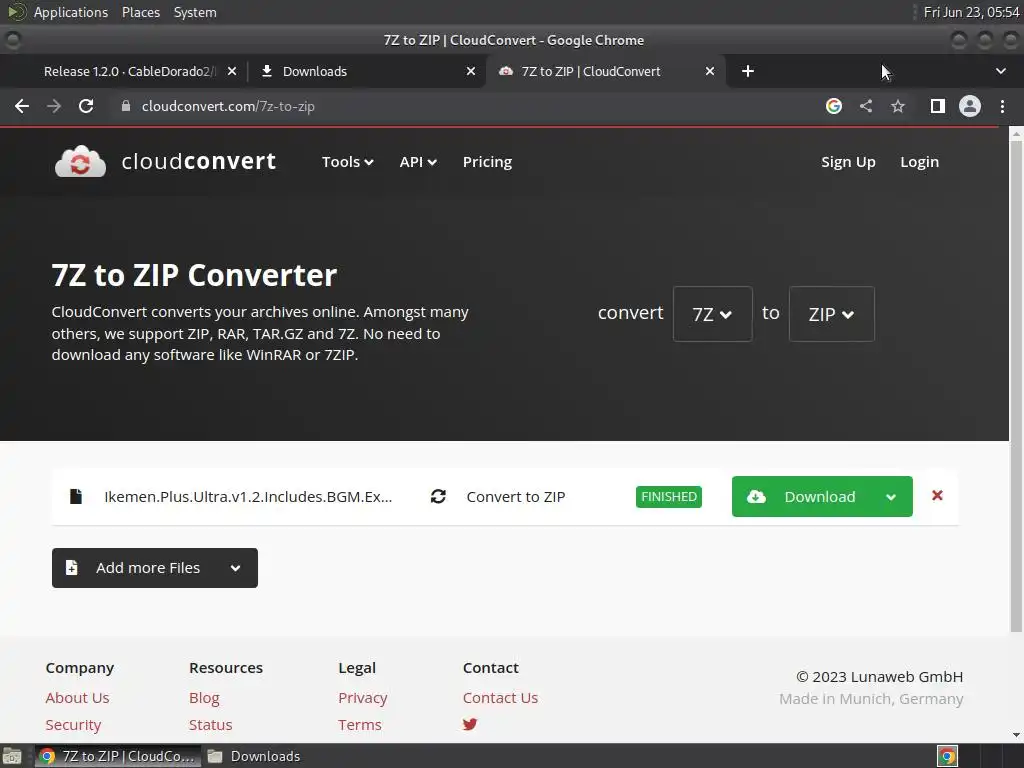Open the Terms footer link
The height and width of the screenshot is (768, 1024).
(360, 725)
